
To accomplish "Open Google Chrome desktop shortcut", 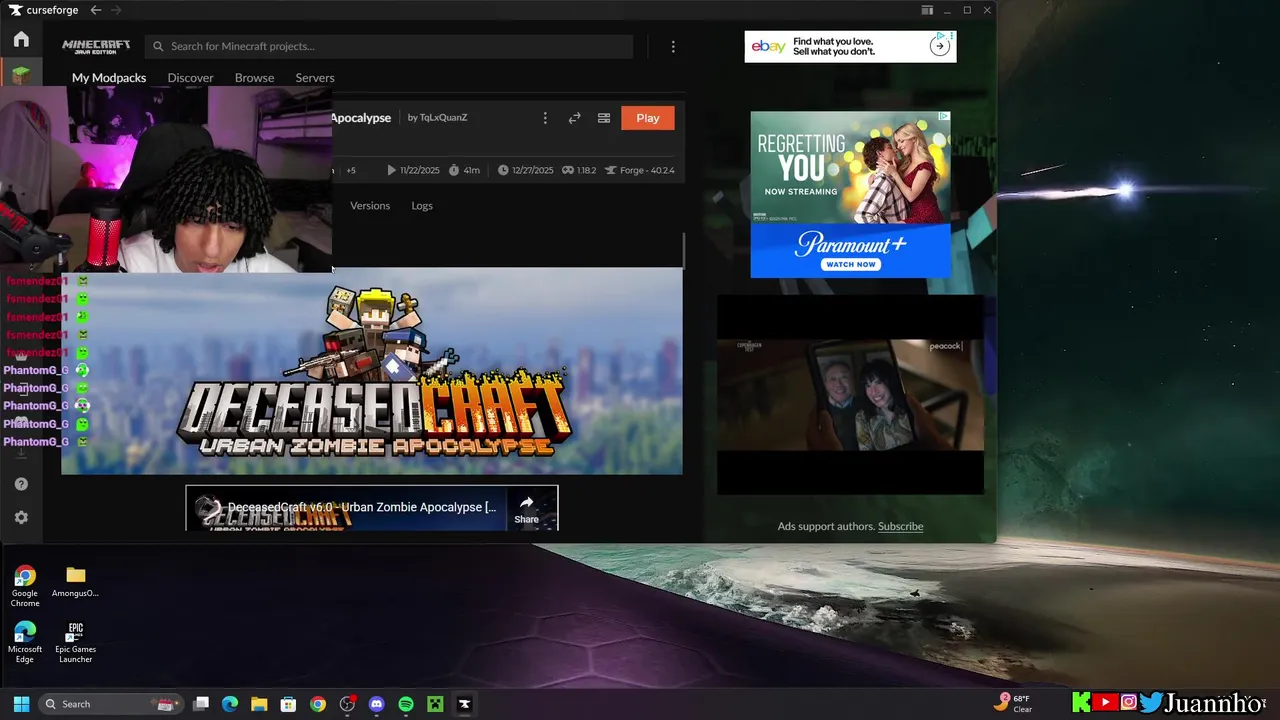I will coord(25,586).
